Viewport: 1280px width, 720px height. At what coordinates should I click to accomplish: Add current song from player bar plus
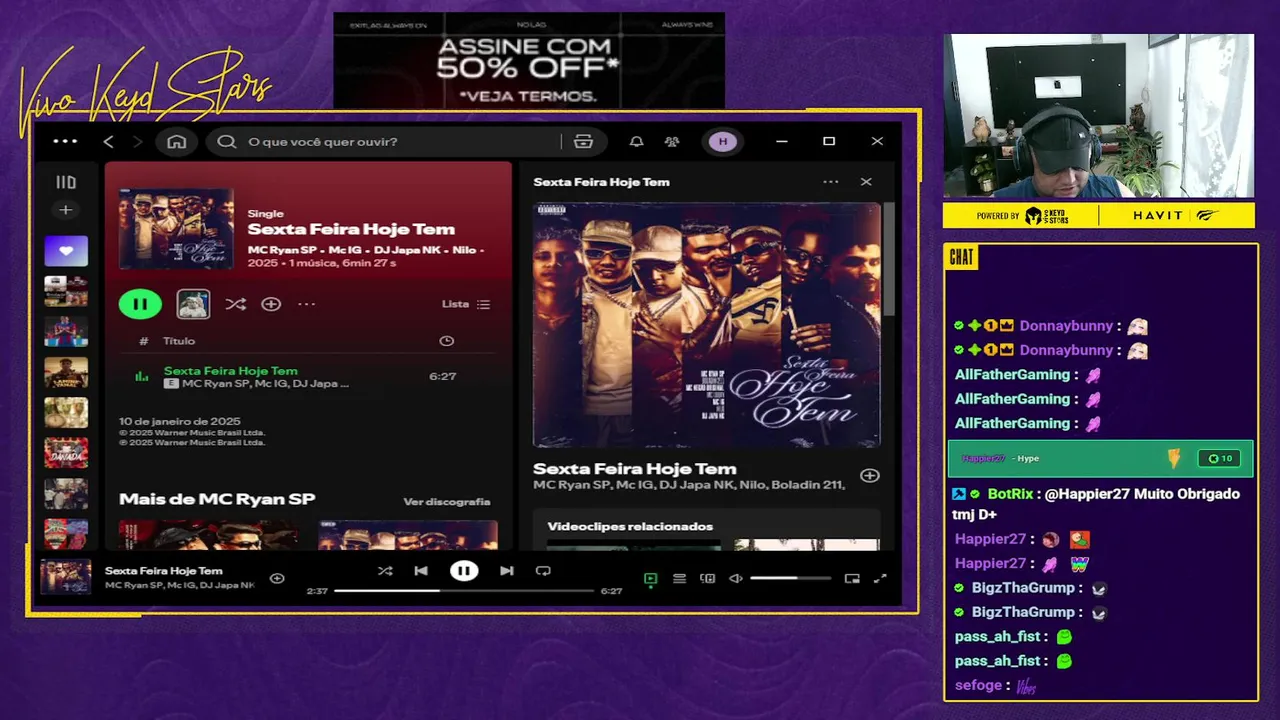coord(277,578)
